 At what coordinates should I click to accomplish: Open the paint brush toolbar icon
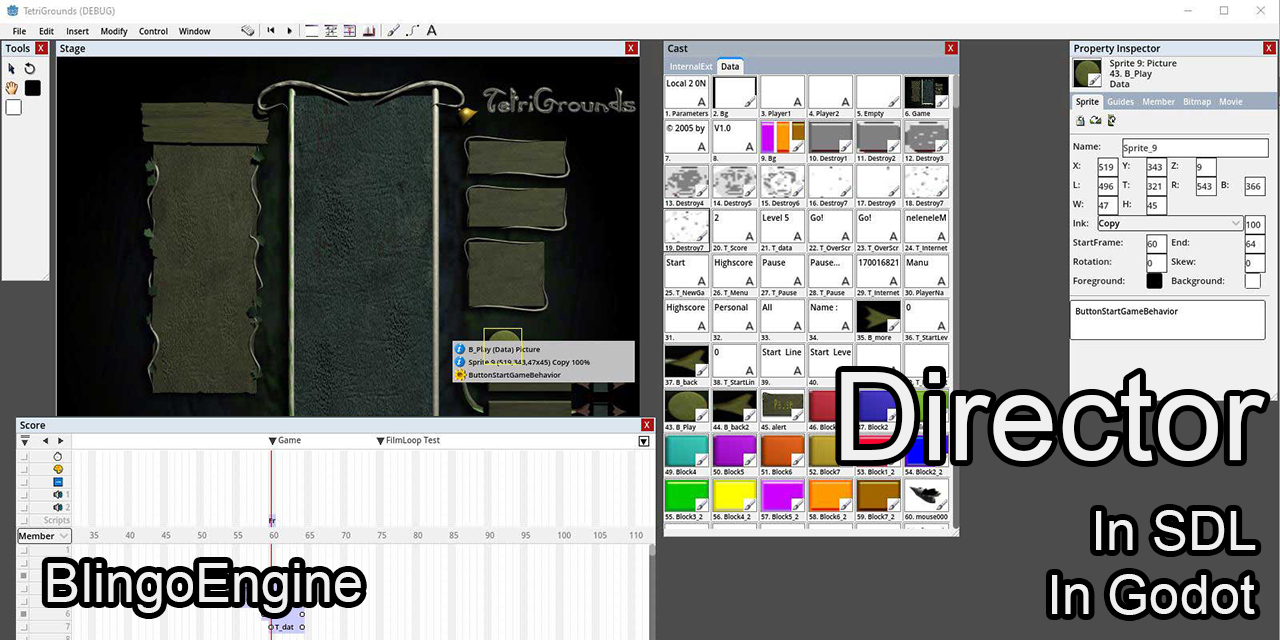pos(394,31)
